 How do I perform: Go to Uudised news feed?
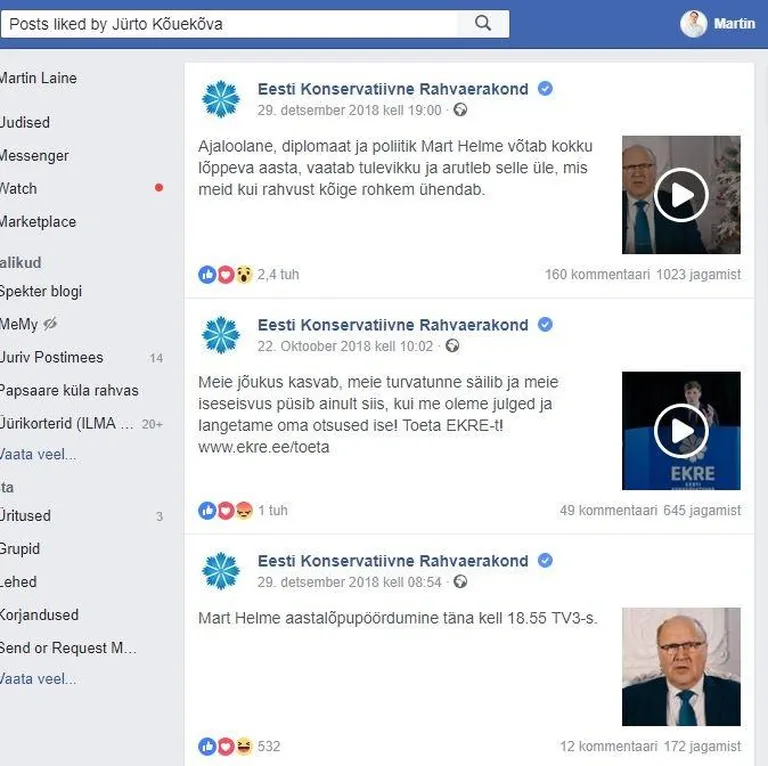click(x=24, y=122)
